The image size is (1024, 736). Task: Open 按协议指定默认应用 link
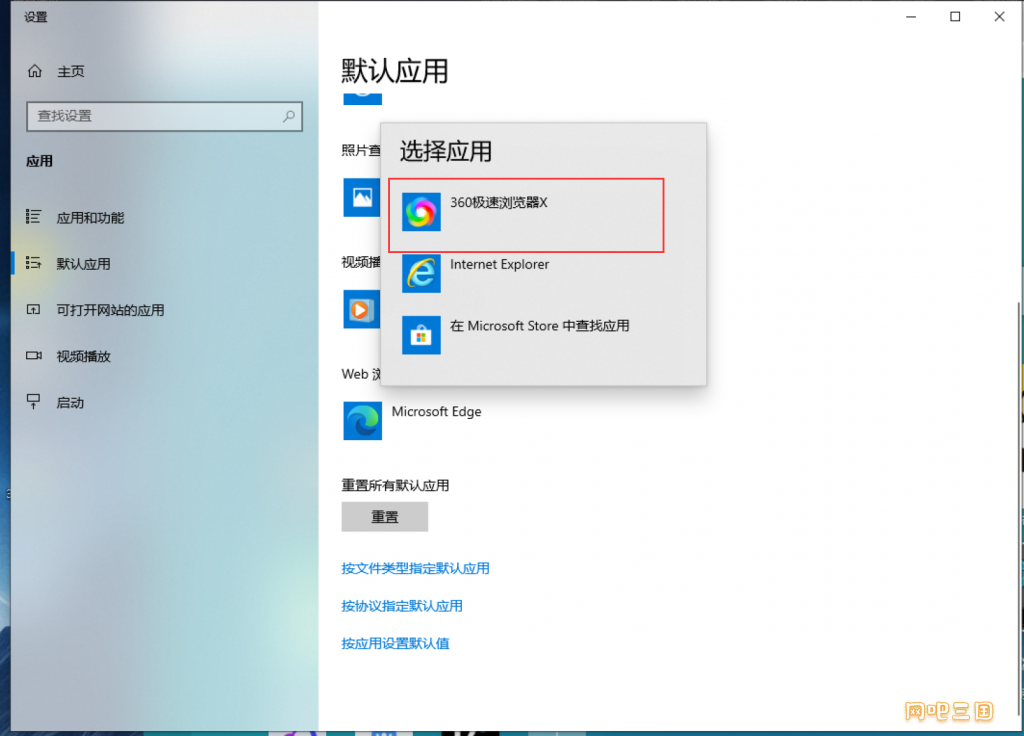coord(402,606)
